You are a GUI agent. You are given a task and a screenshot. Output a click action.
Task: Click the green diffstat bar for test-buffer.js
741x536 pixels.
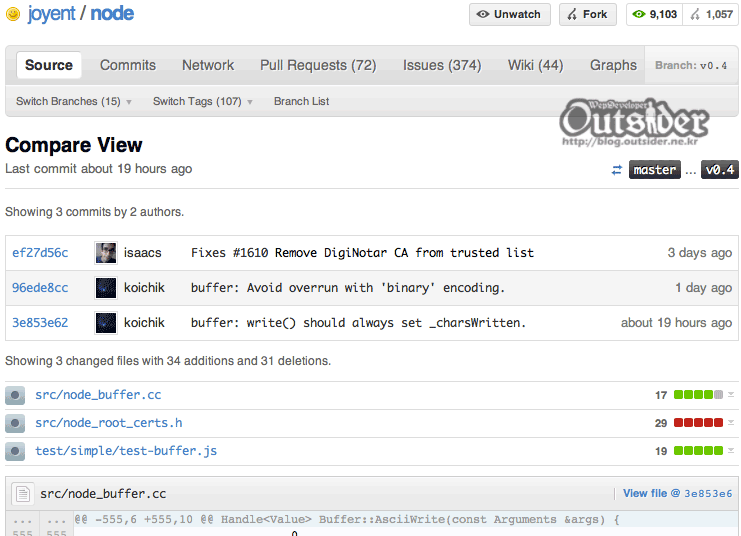tap(698, 450)
